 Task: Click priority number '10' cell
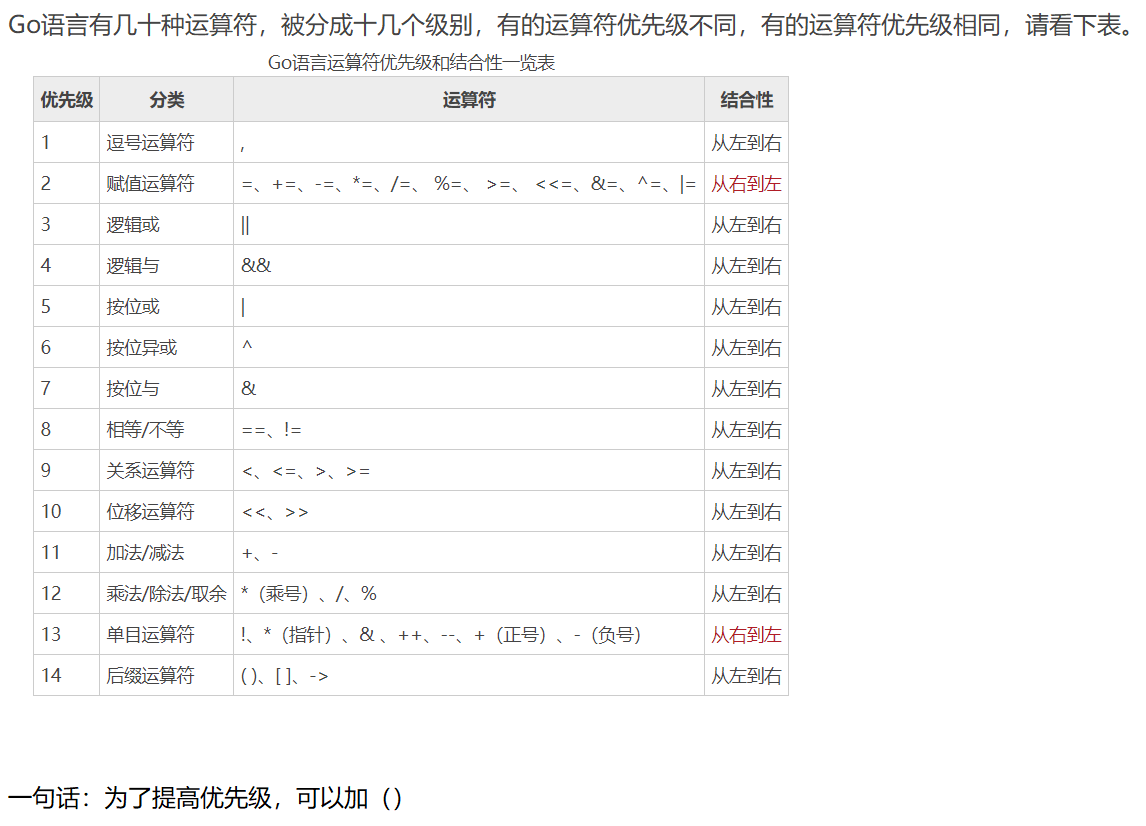point(67,511)
